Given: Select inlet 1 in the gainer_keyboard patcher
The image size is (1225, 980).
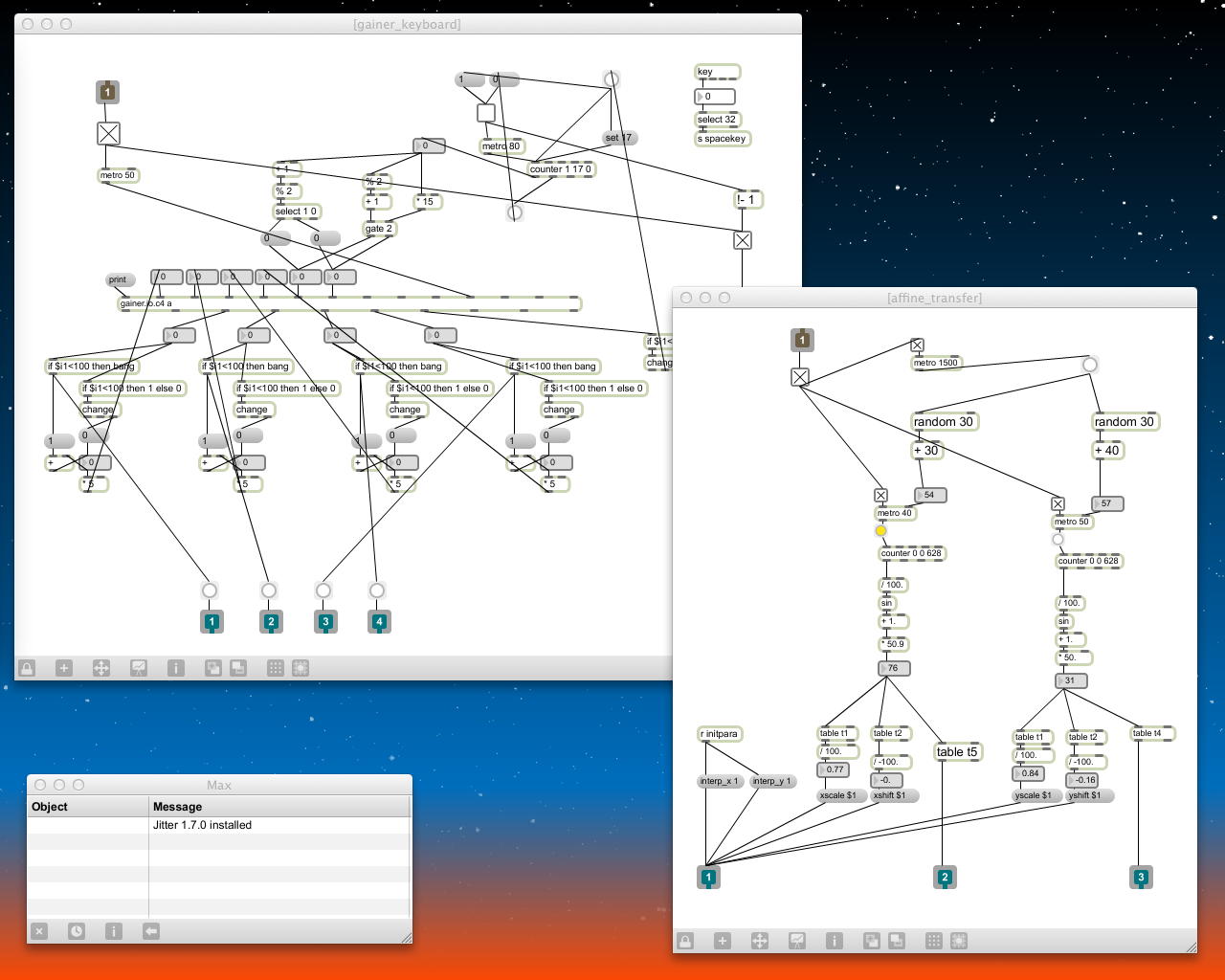Looking at the screenshot, I should (x=108, y=92).
